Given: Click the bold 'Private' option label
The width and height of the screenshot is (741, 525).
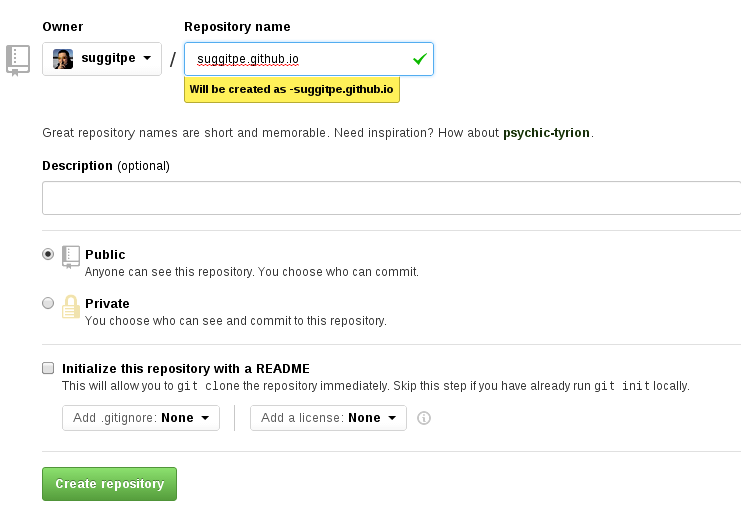Looking at the screenshot, I should (x=107, y=304).
